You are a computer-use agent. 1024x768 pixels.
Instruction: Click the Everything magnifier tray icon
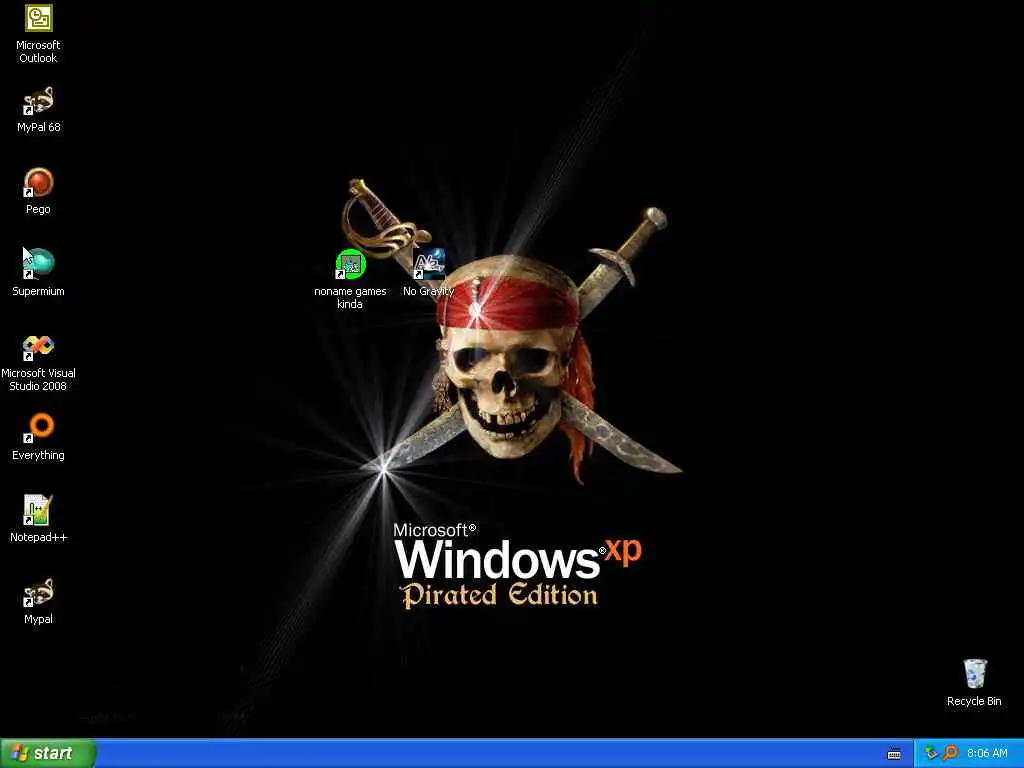pyautogui.click(x=950, y=754)
